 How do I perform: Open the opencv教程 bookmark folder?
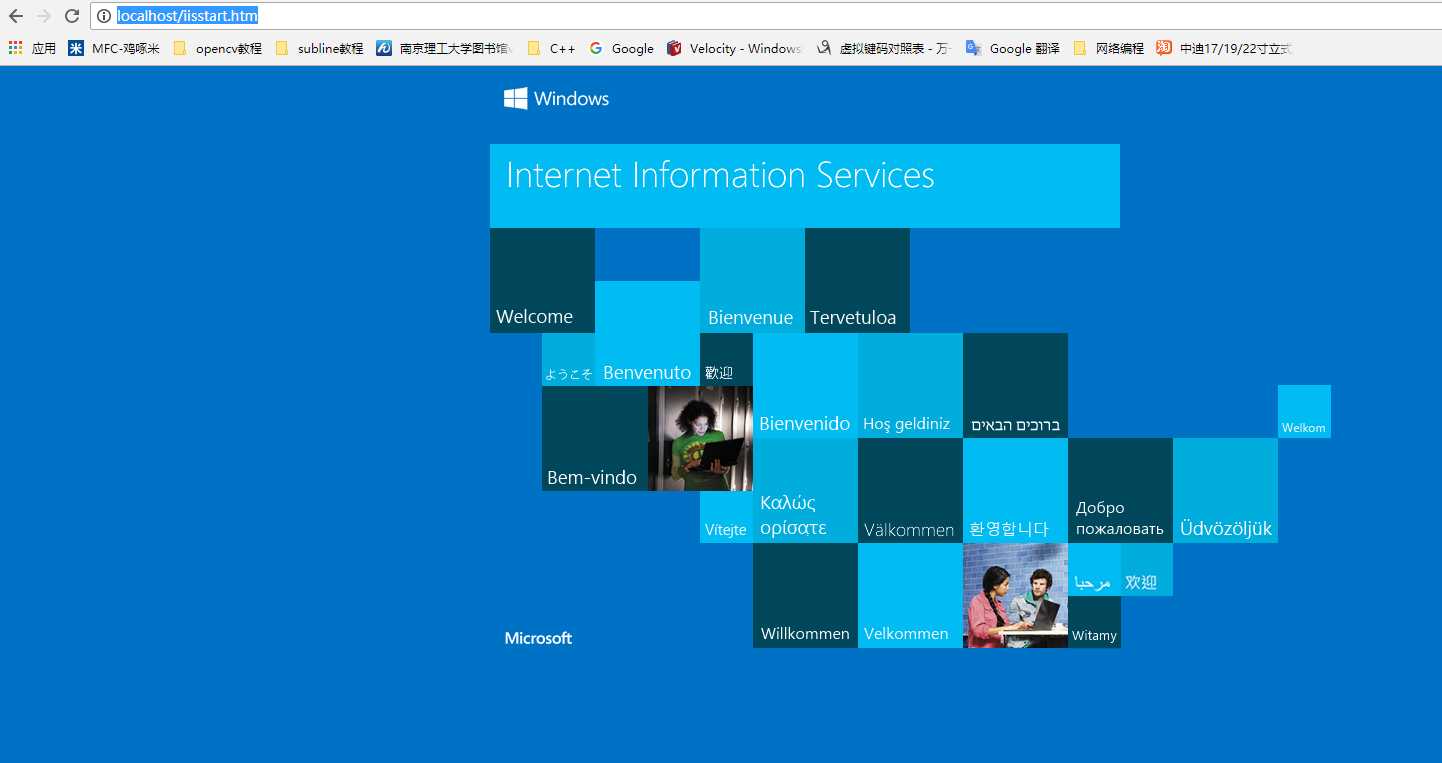point(217,48)
